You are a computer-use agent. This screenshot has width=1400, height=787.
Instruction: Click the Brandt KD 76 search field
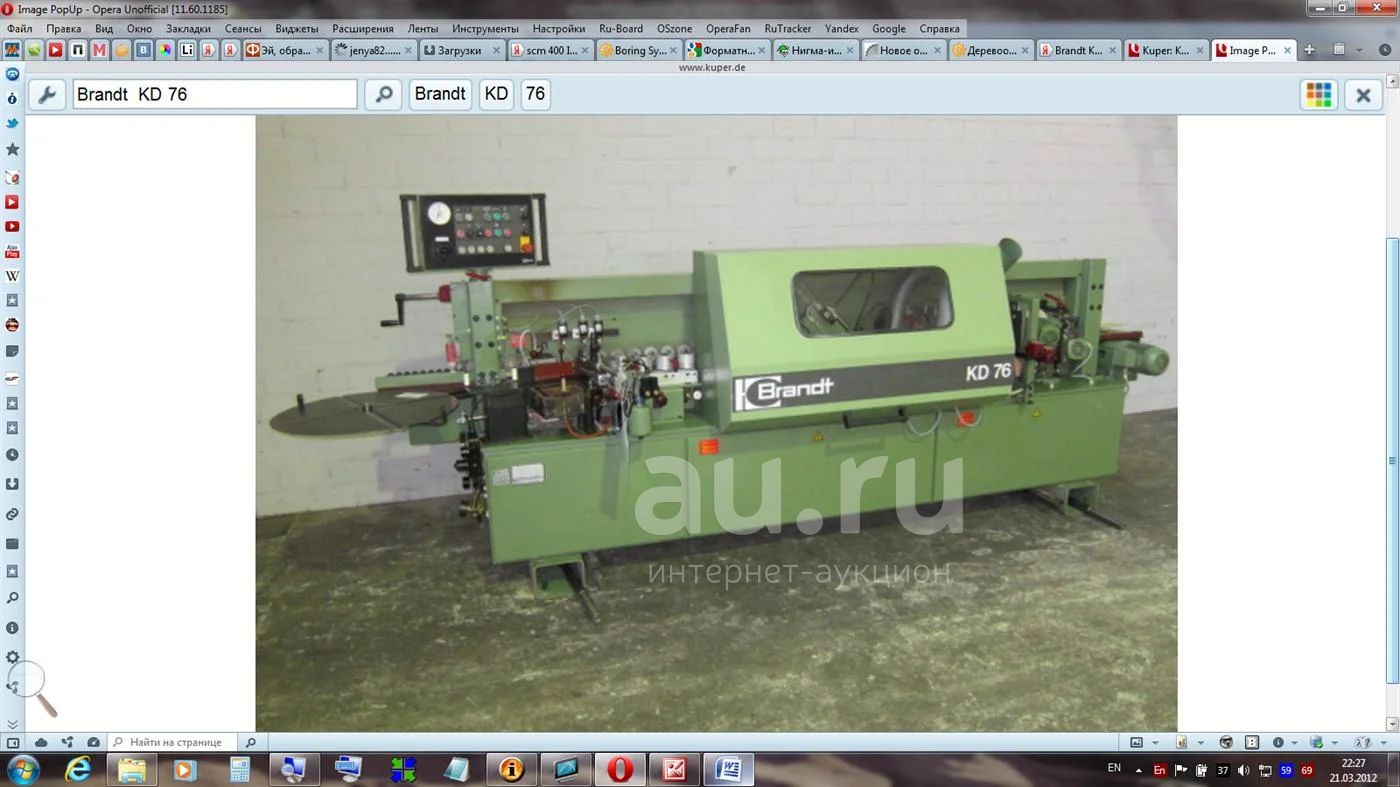[x=215, y=94]
